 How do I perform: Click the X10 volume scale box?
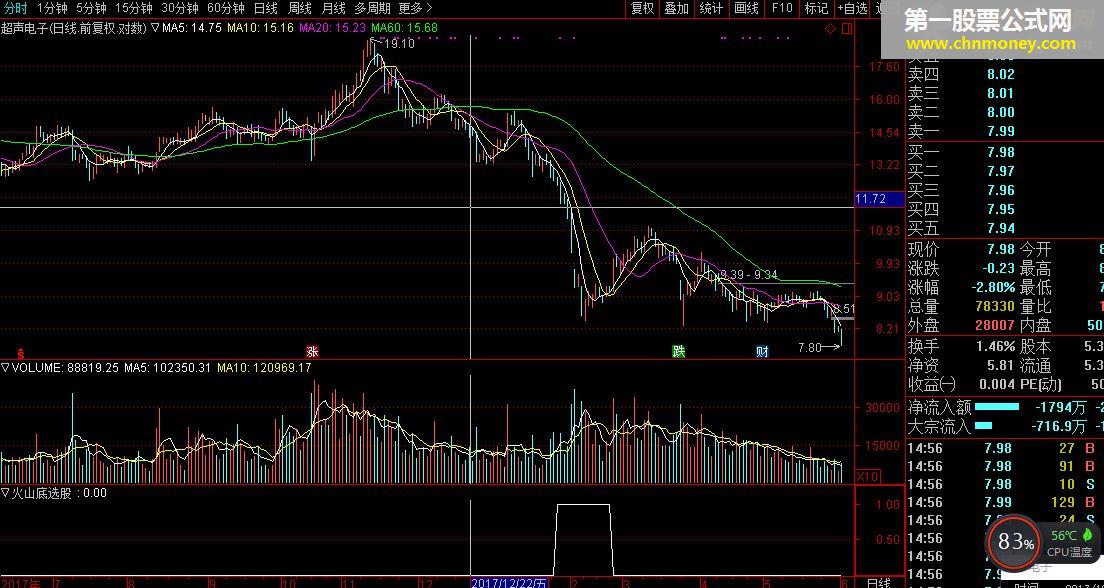pos(867,477)
